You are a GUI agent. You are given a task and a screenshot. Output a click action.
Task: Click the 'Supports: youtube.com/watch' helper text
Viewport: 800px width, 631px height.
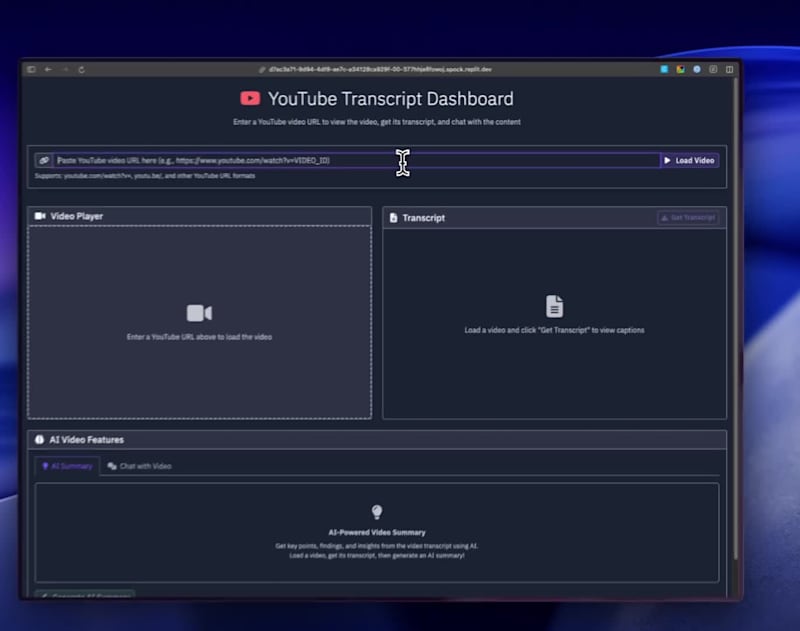[145, 175]
